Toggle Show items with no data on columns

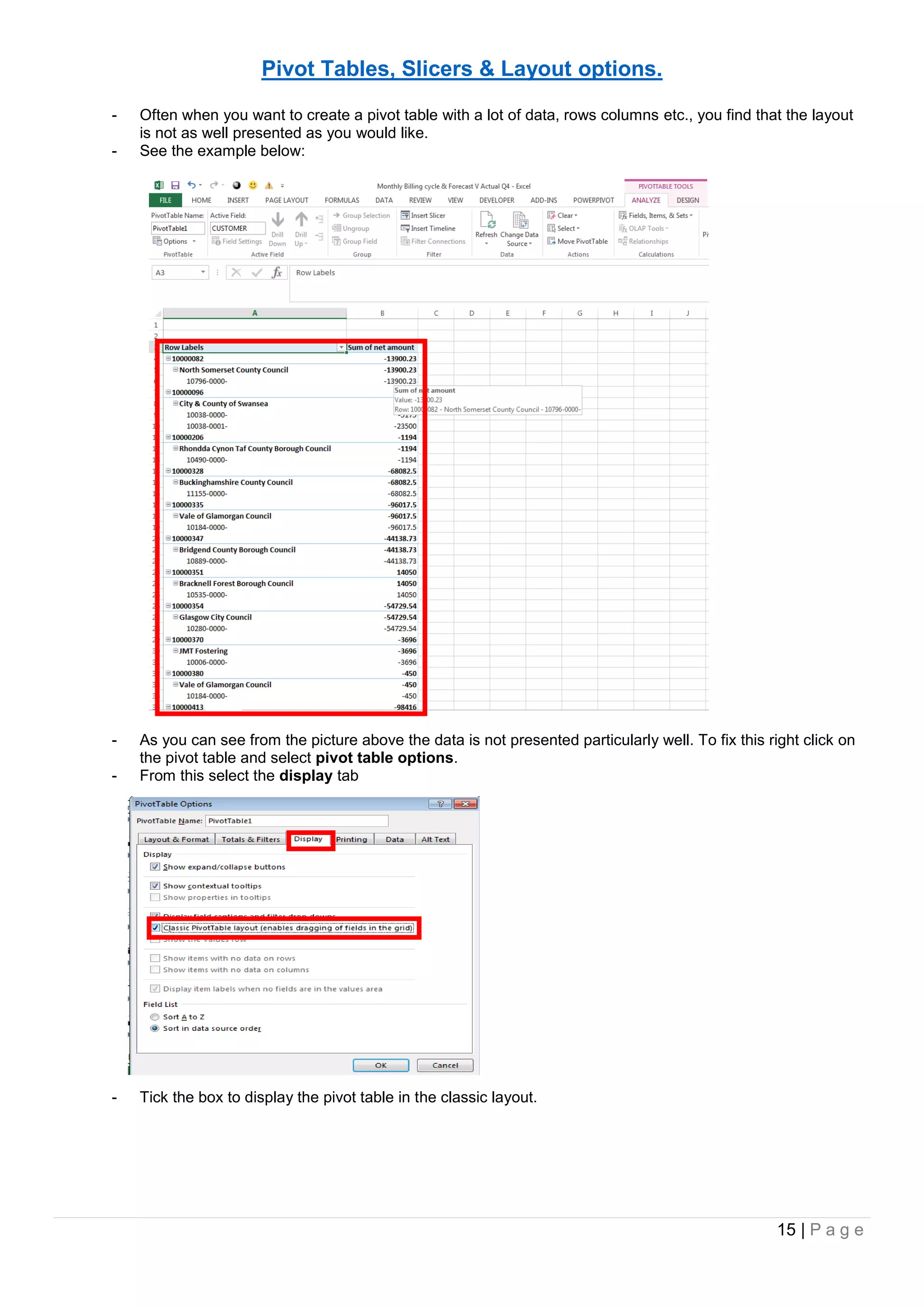pos(155,969)
